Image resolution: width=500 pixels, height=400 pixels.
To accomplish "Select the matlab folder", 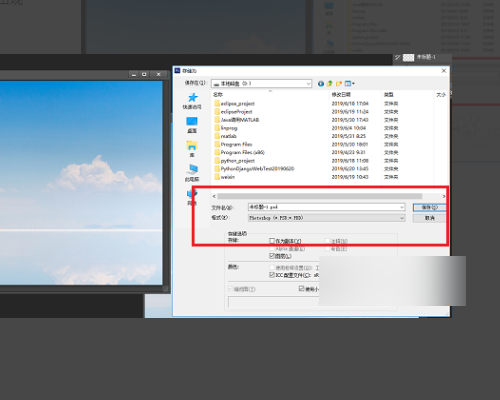I will pos(225,136).
